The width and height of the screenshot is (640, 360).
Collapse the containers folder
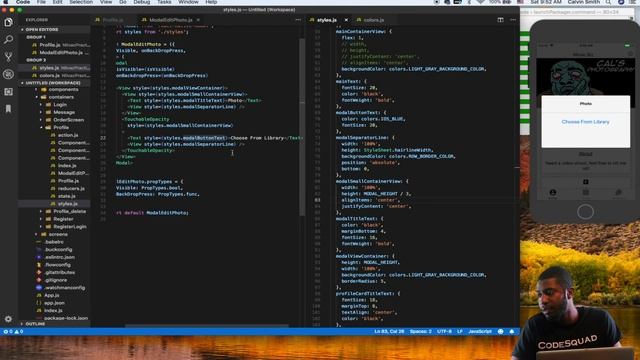[61, 97]
